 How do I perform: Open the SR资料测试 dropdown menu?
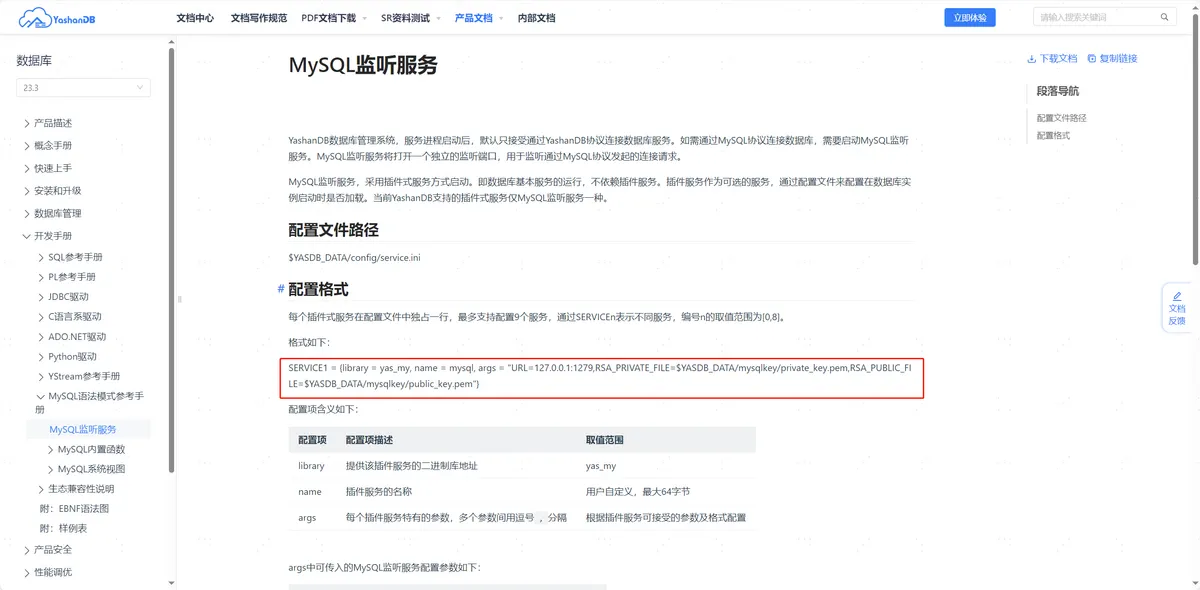tap(411, 18)
